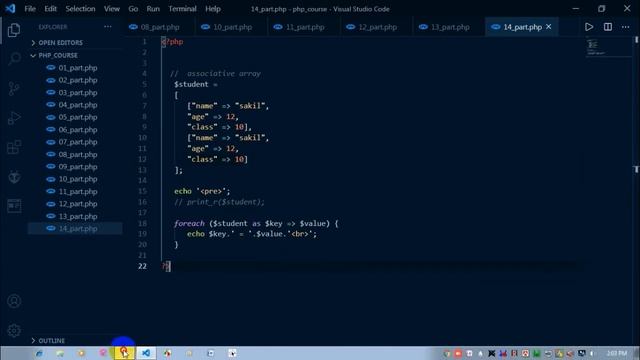Open the Run menu
The height and width of the screenshot is (360, 640).
(x=153, y=9)
